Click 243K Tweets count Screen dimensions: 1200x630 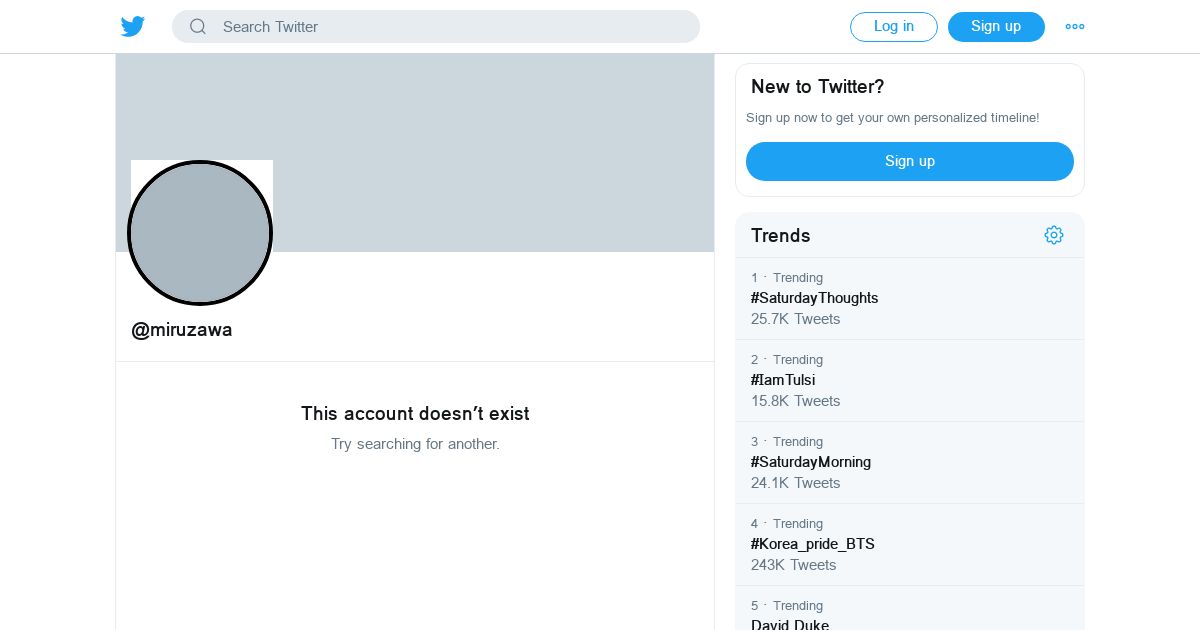pos(793,565)
